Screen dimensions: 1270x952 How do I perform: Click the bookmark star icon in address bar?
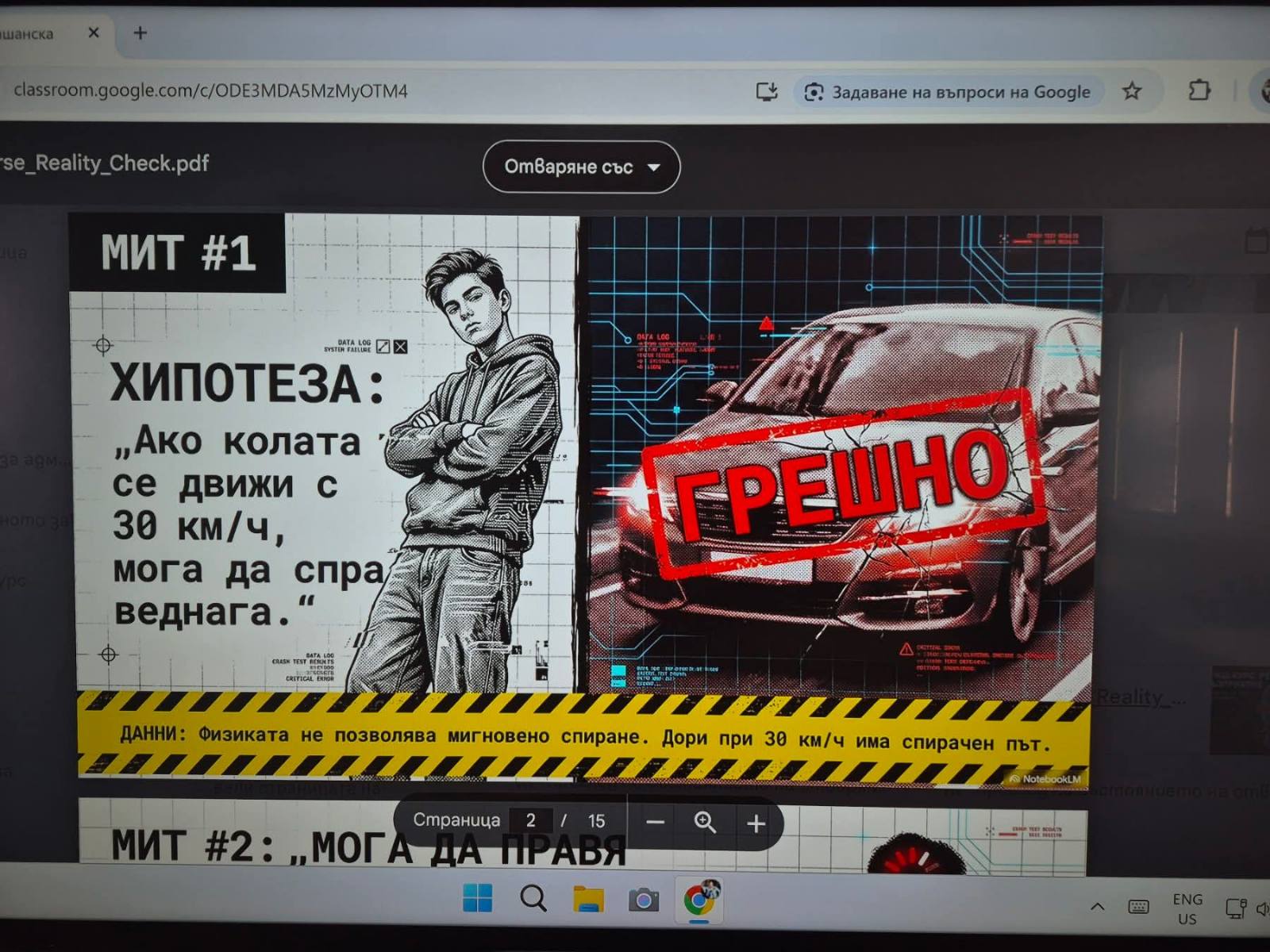coord(1132,91)
